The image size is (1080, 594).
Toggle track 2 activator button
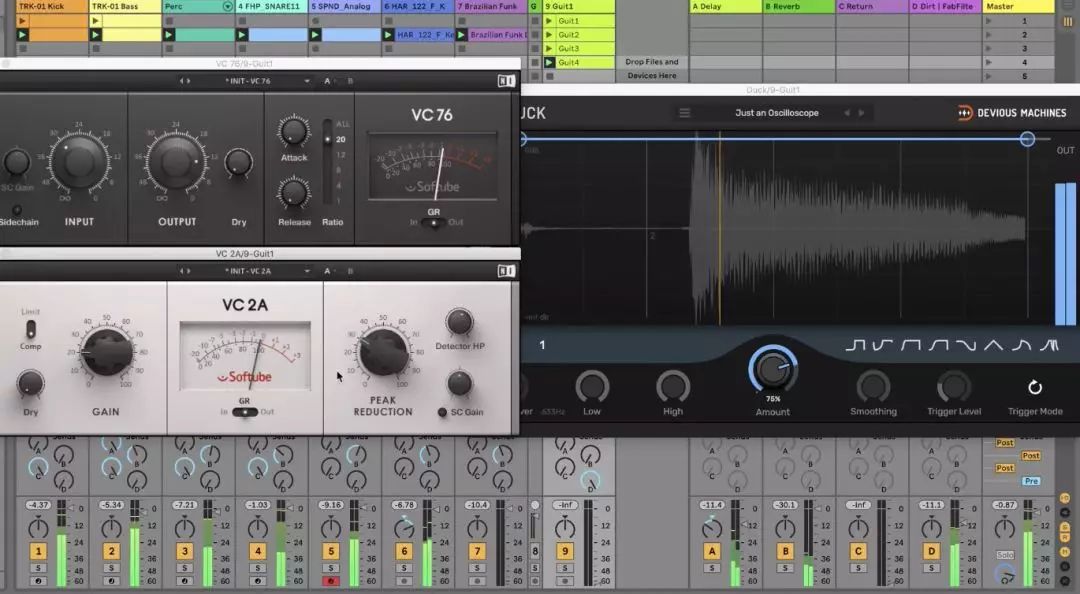(x=112, y=551)
